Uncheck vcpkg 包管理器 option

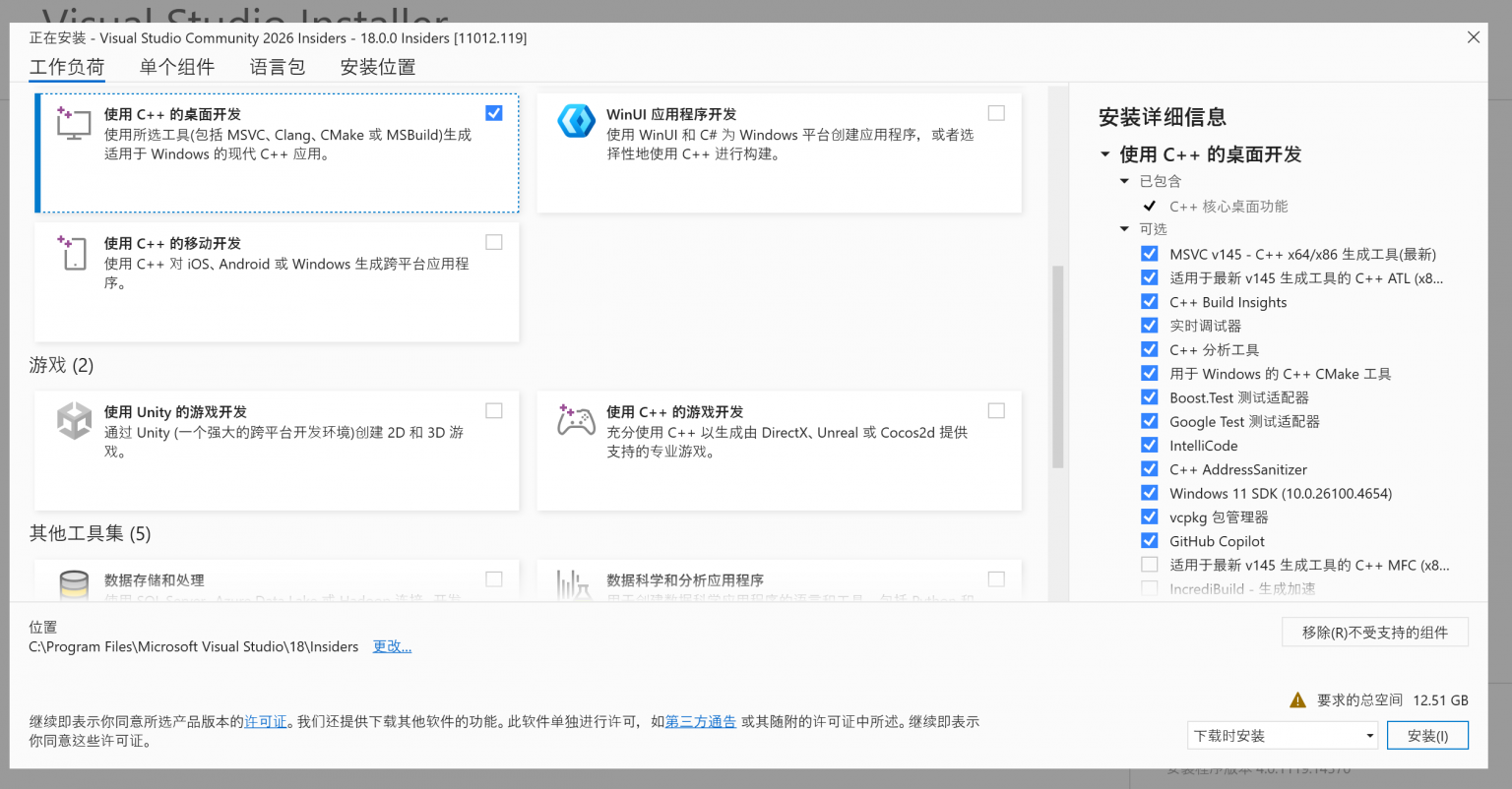point(1149,516)
